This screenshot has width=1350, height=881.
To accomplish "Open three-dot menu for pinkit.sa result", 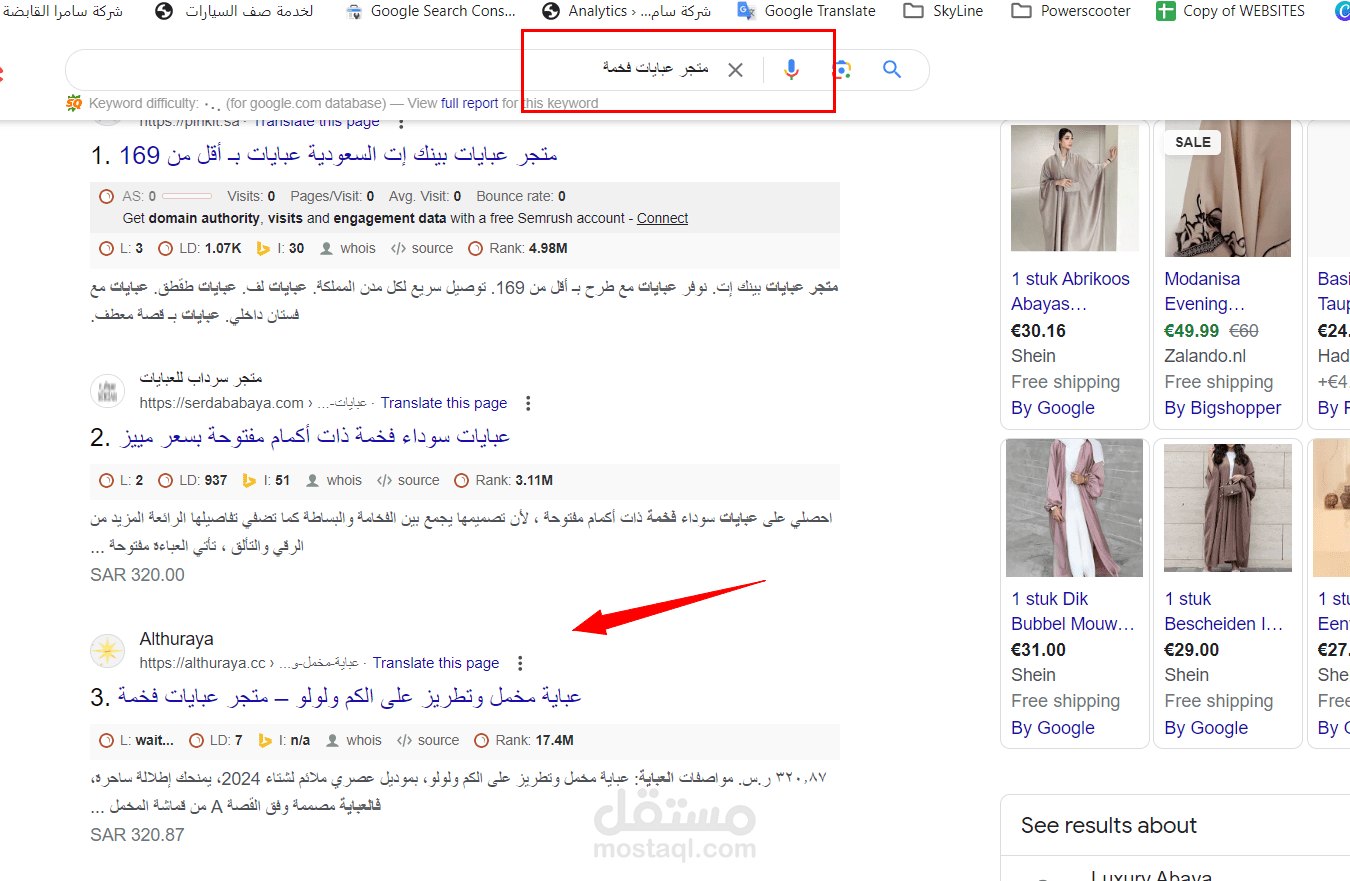I will (x=401, y=121).
